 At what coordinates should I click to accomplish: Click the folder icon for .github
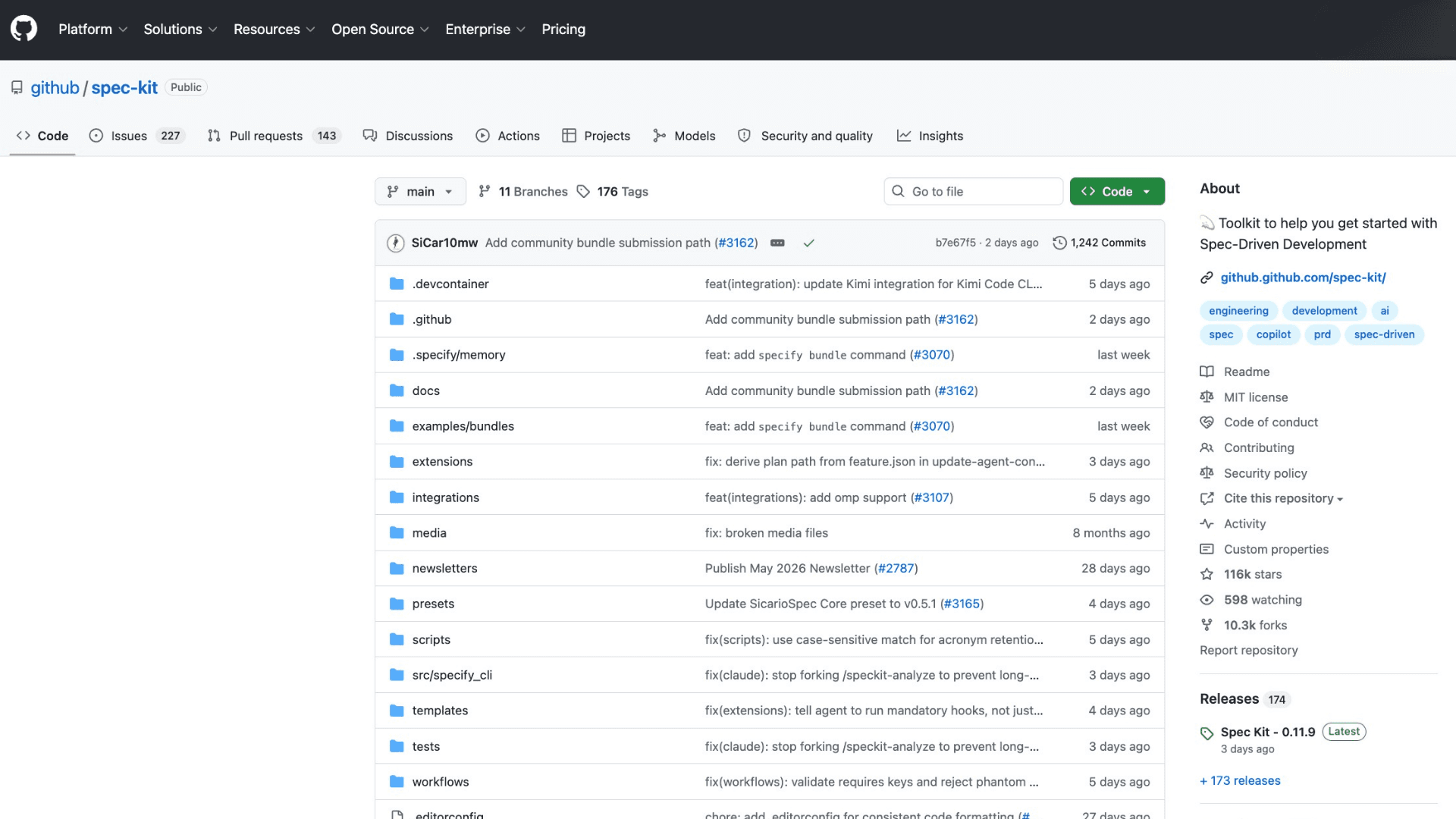[x=397, y=319]
